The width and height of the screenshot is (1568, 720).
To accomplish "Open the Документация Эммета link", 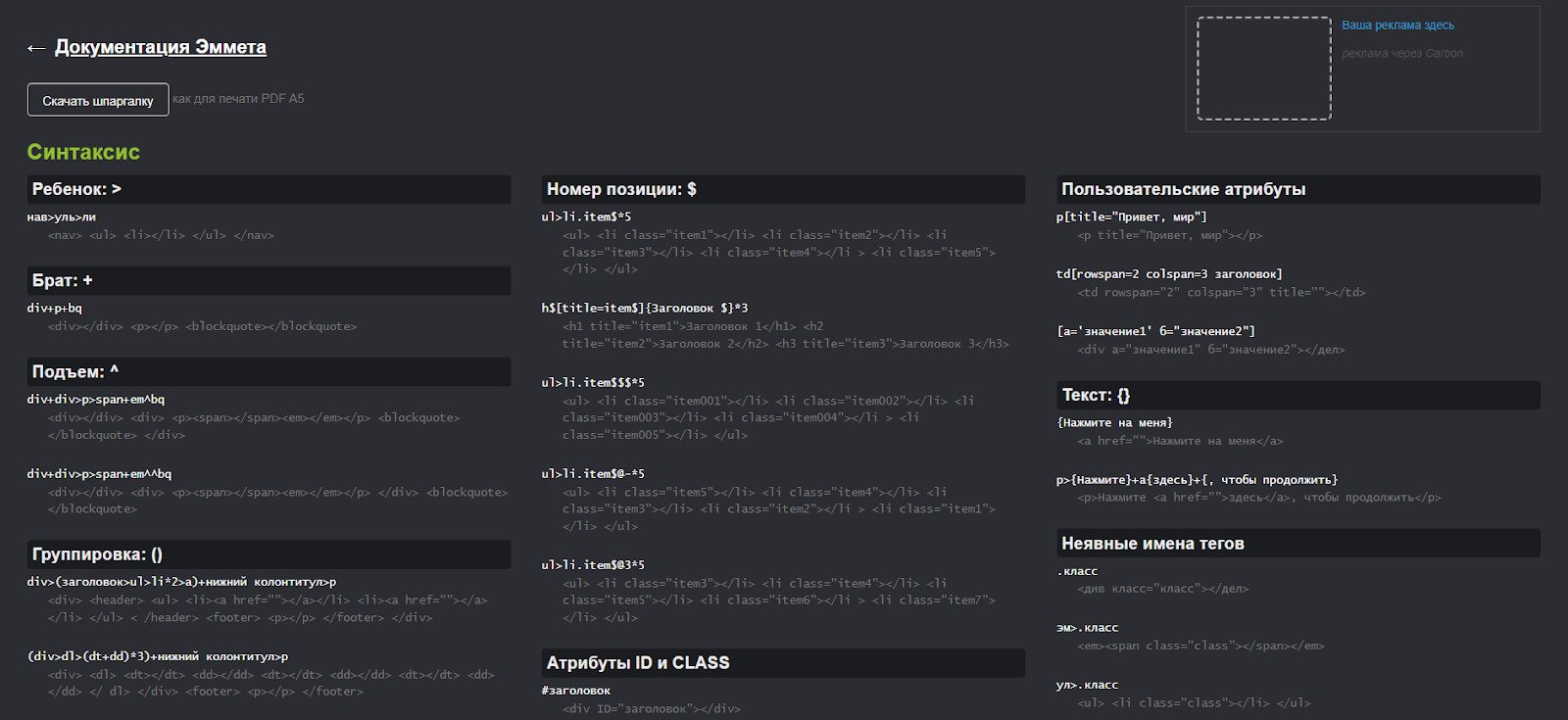I will point(161,47).
